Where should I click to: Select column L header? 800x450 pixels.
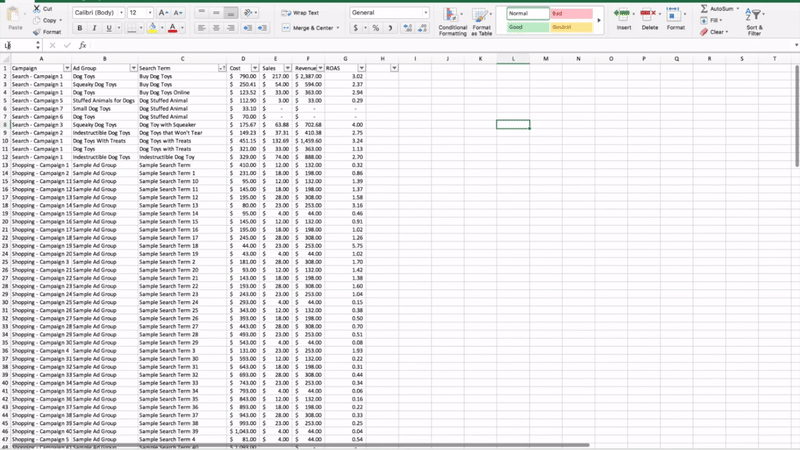[x=513, y=59]
